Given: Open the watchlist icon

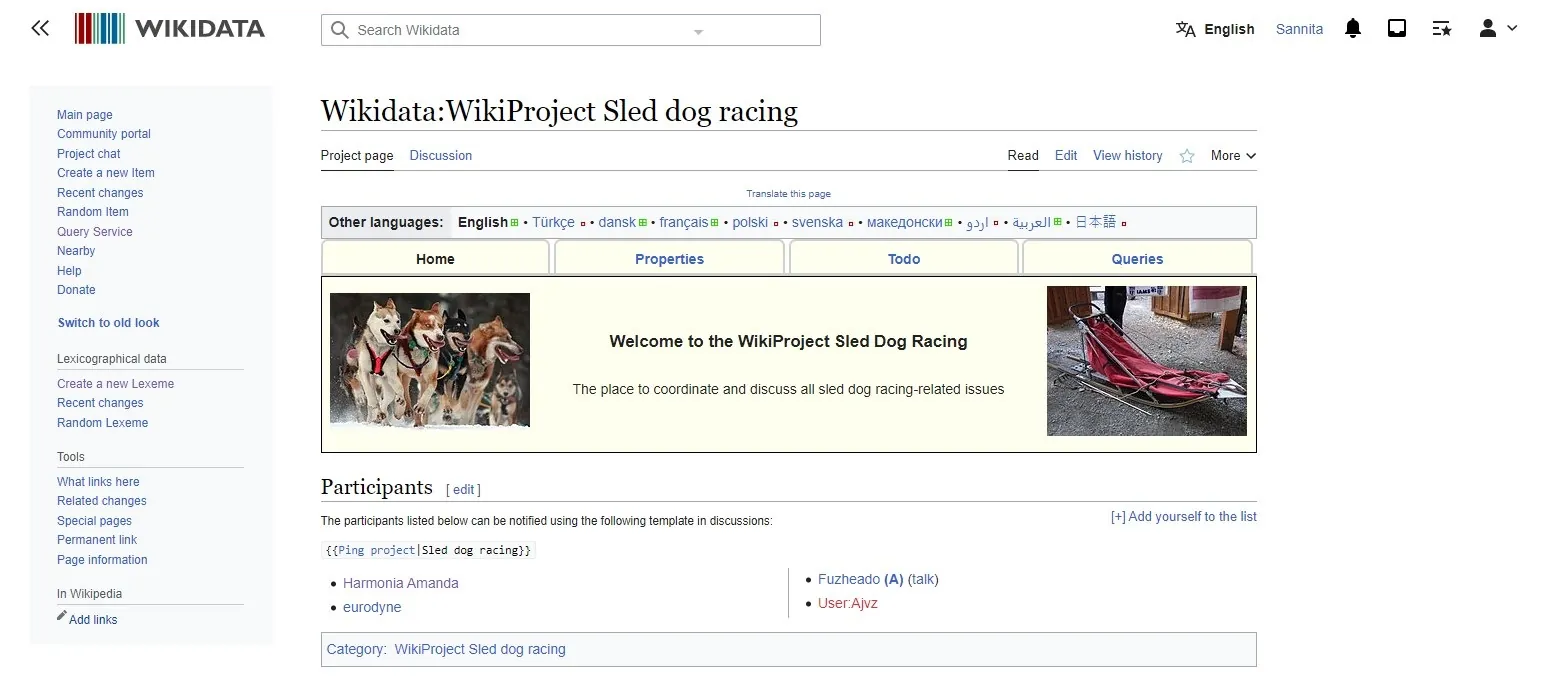Looking at the screenshot, I should click(1441, 29).
